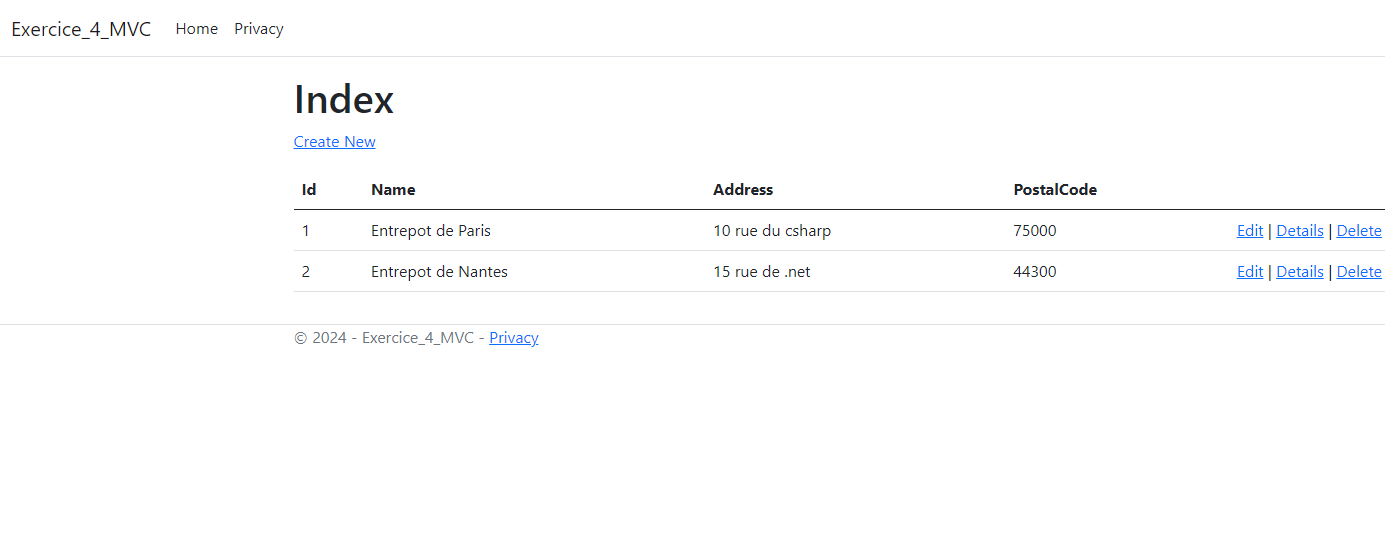Viewport: 1385px width, 548px height.
Task: Click the PostalCode column header
Action: pyautogui.click(x=1055, y=190)
